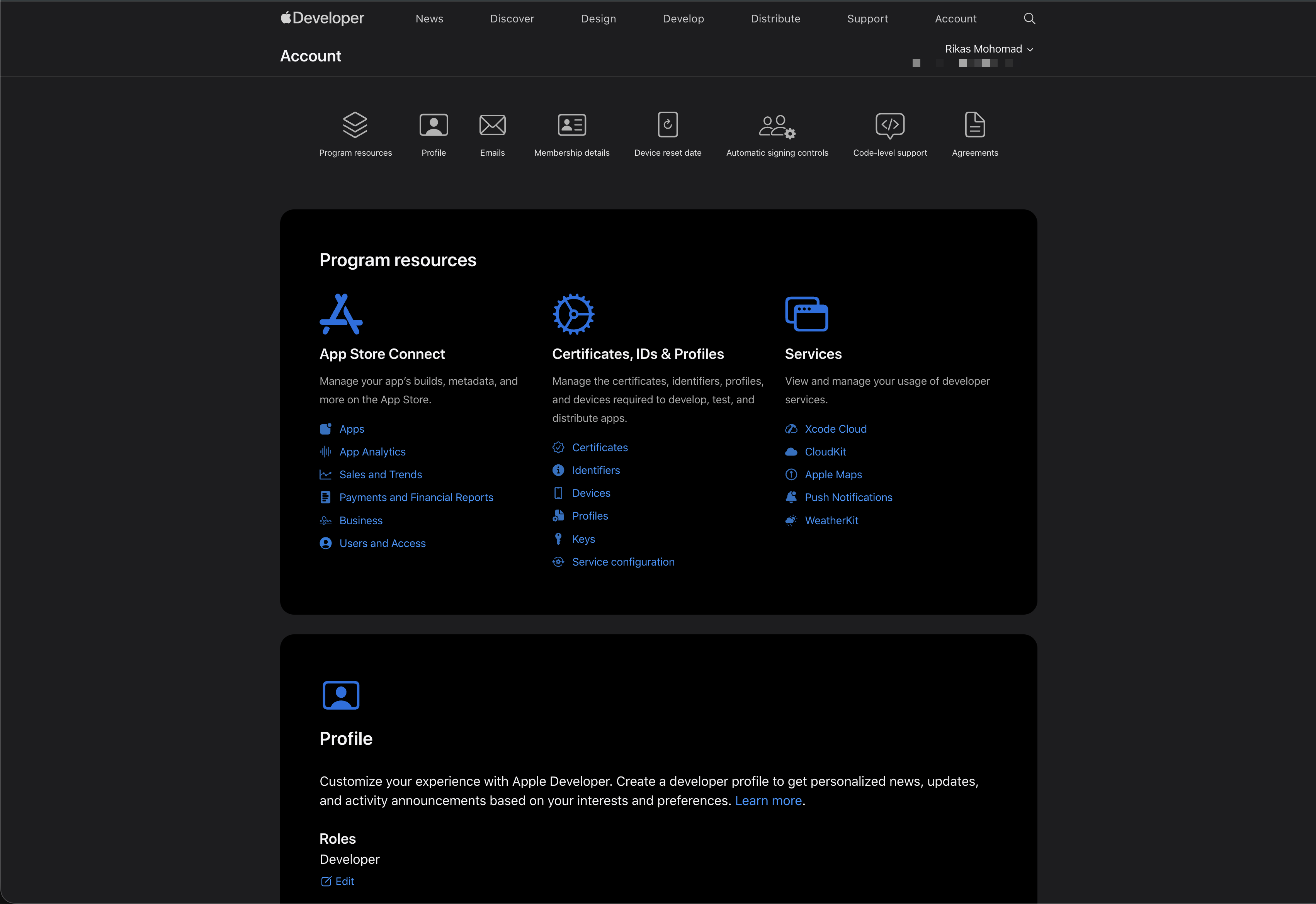The image size is (1316, 904).
Task: Click the Learn more link under Profile
Action: pos(768,800)
